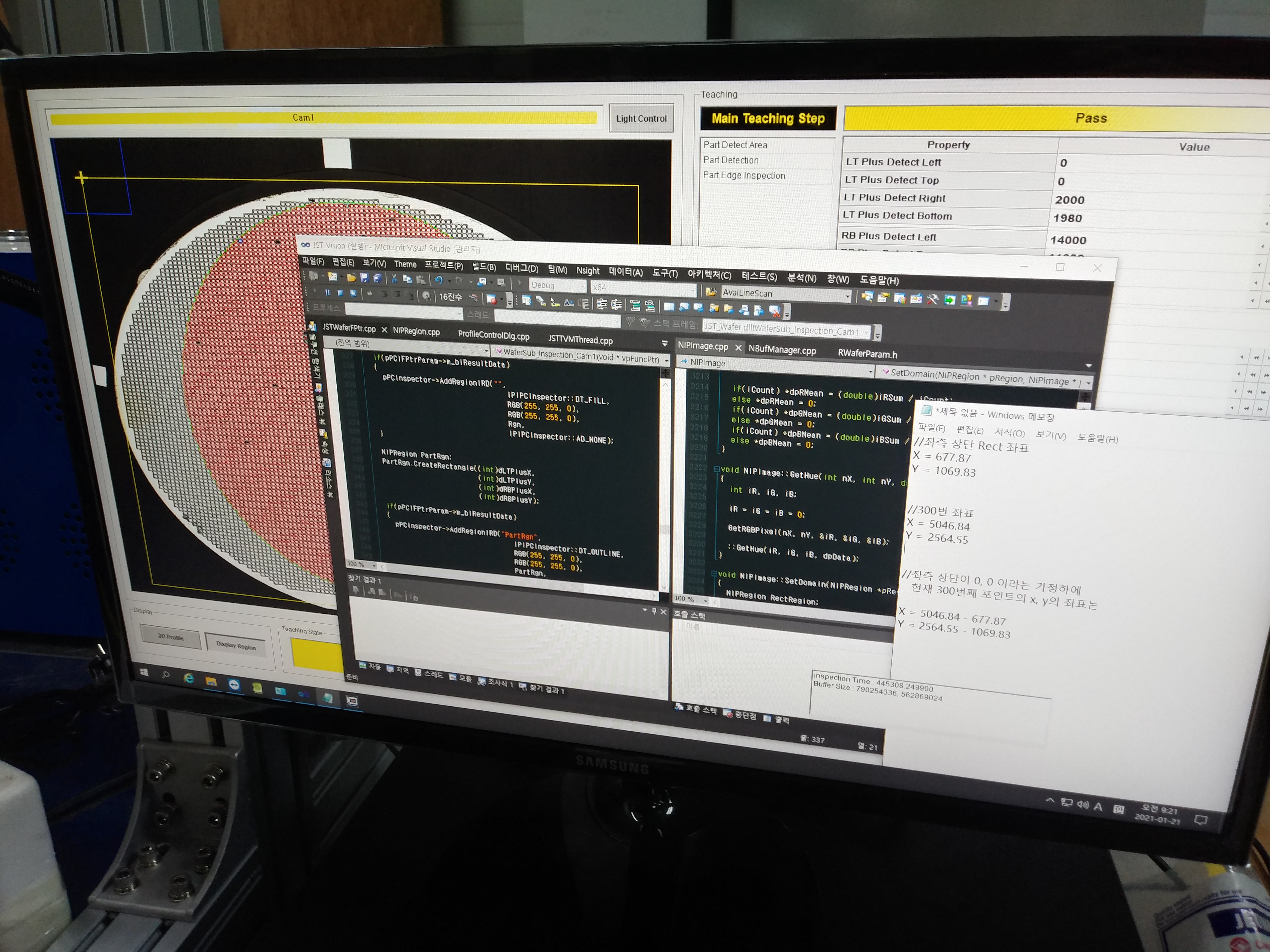1270x952 pixels.
Task: Click the green arrow icon in right toolbar
Action: tap(950, 300)
